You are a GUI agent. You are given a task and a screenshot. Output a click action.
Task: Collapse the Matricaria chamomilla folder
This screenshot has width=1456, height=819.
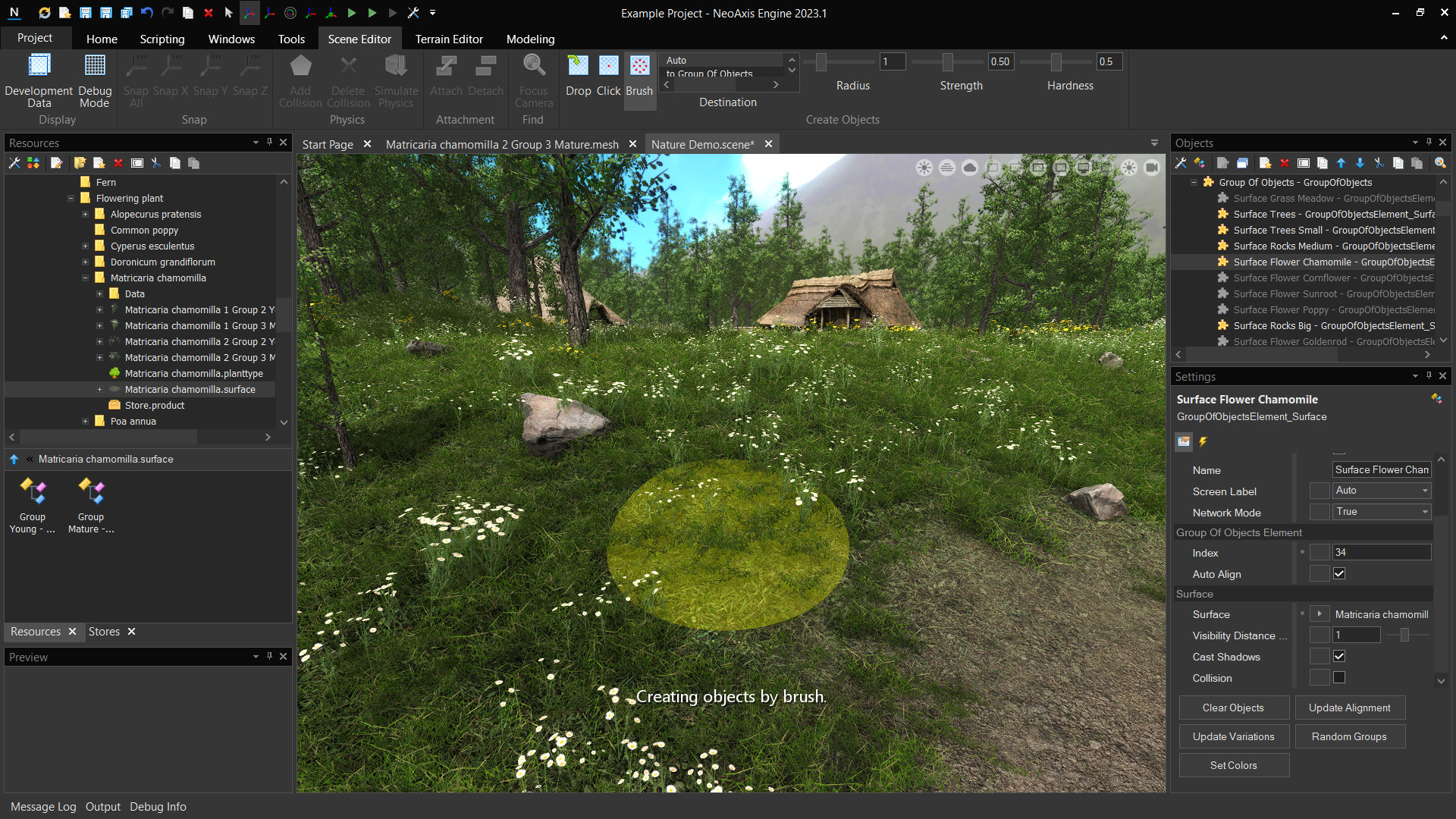[86, 278]
